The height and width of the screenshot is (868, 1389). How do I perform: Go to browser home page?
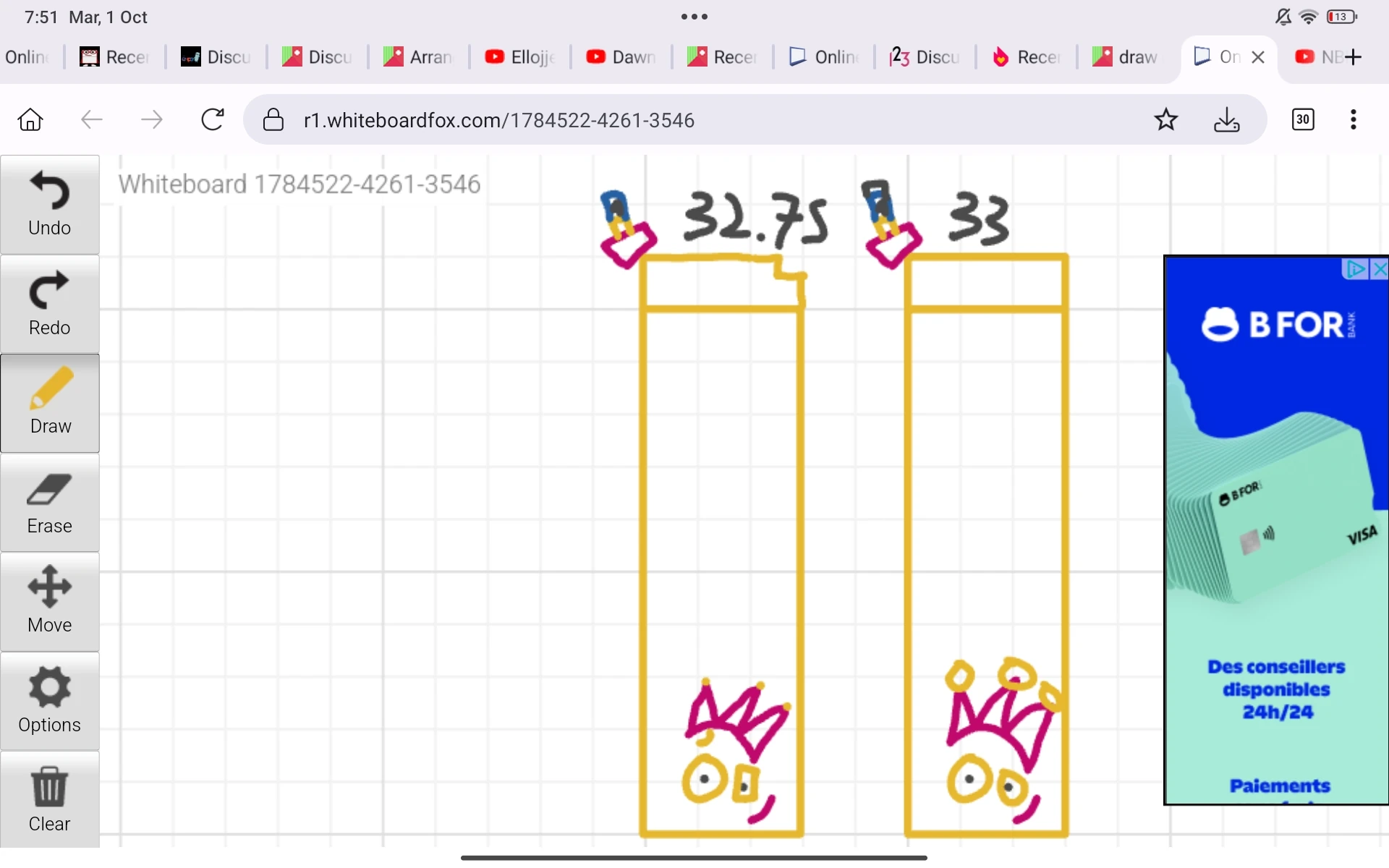30,120
